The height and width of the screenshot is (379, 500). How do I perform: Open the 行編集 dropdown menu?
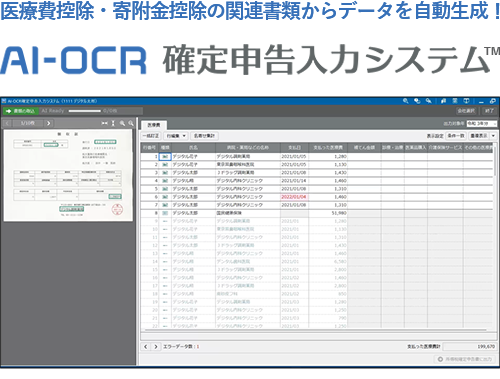pyautogui.click(x=176, y=136)
